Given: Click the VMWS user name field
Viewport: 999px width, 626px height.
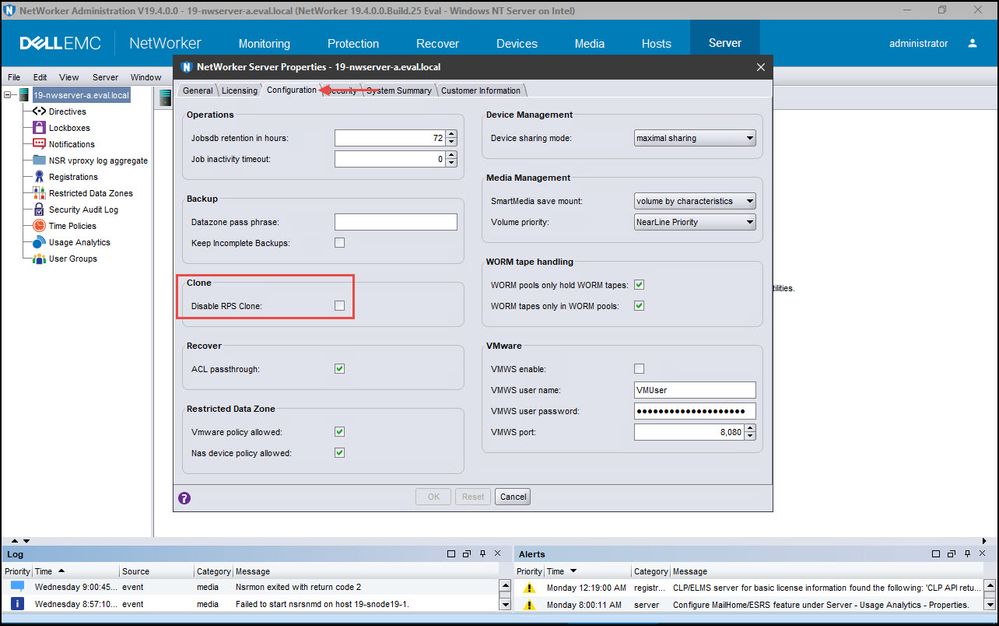Looking at the screenshot, I should [695, 390].
